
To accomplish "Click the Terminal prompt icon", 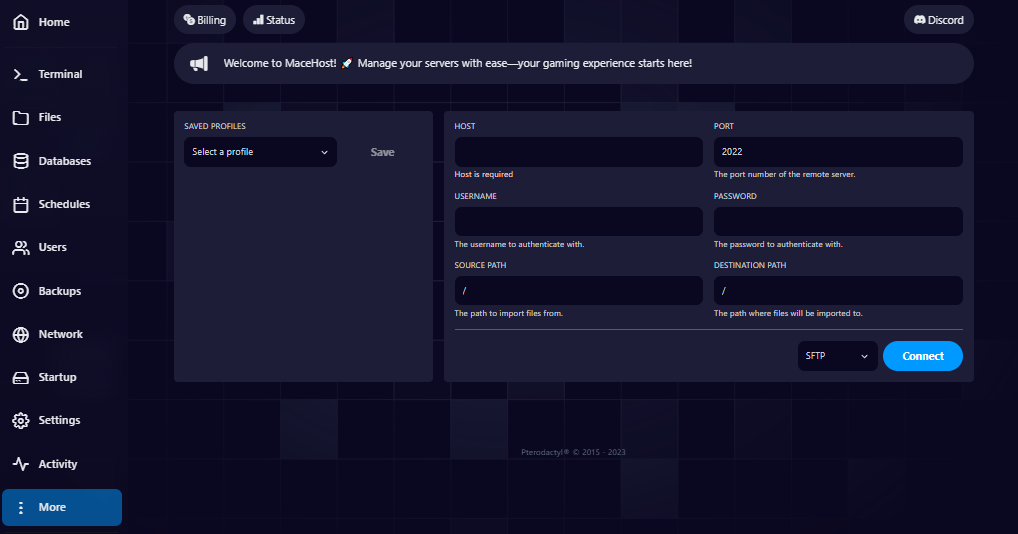I will (x=21, y=75).
